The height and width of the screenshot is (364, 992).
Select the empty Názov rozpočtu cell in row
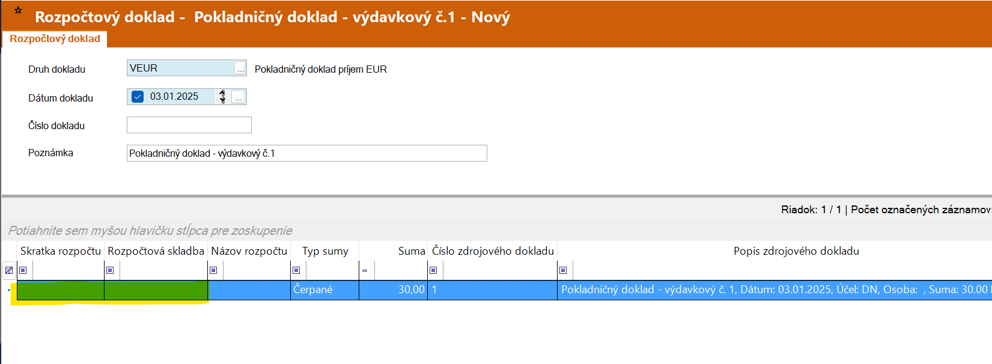[249, 290]
